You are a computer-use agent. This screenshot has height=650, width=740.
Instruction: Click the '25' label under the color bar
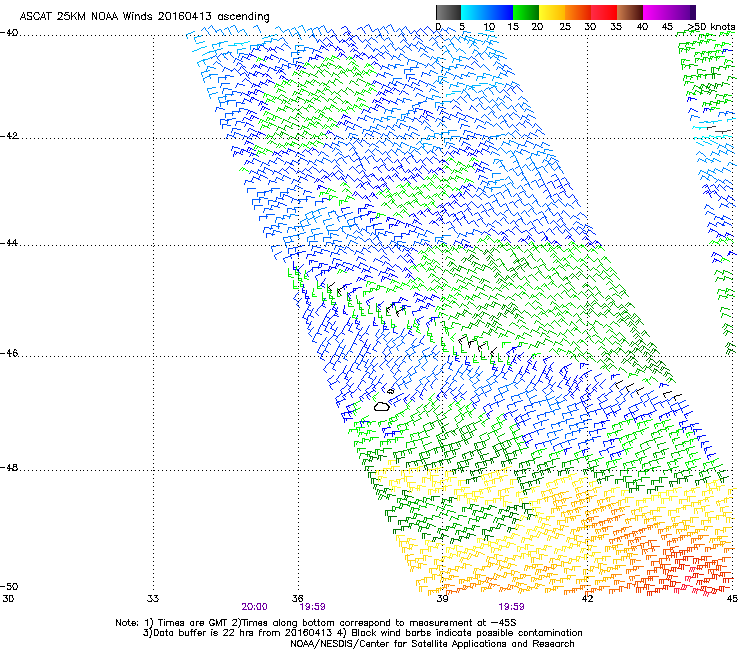tap(564, 27)
